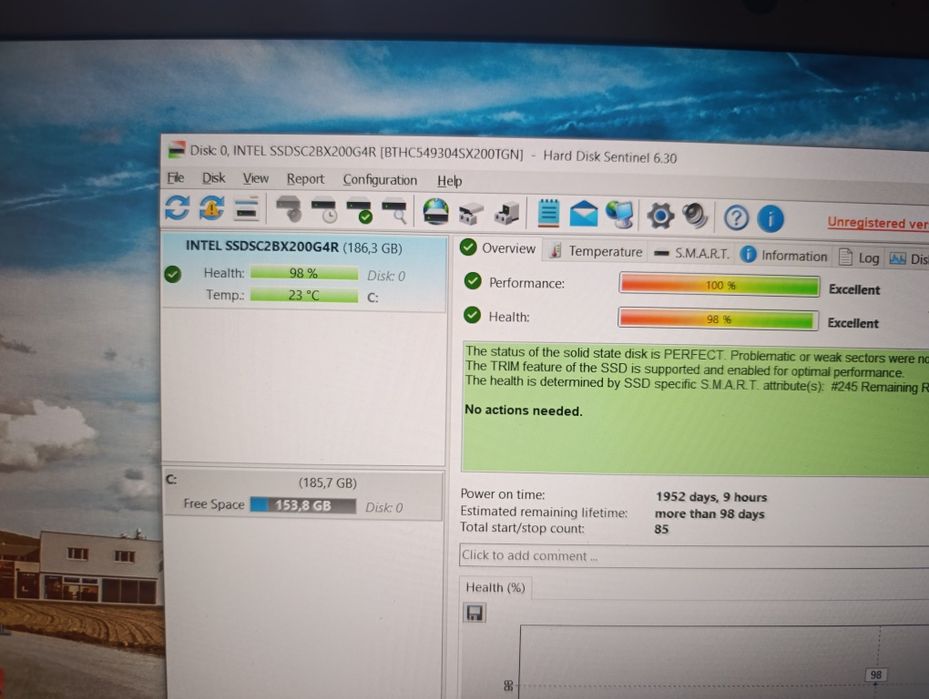Click the disk icon with a green checkmark
Viewport: 929px width, 699px height.
pyautogui.click(x=360, y=211)
